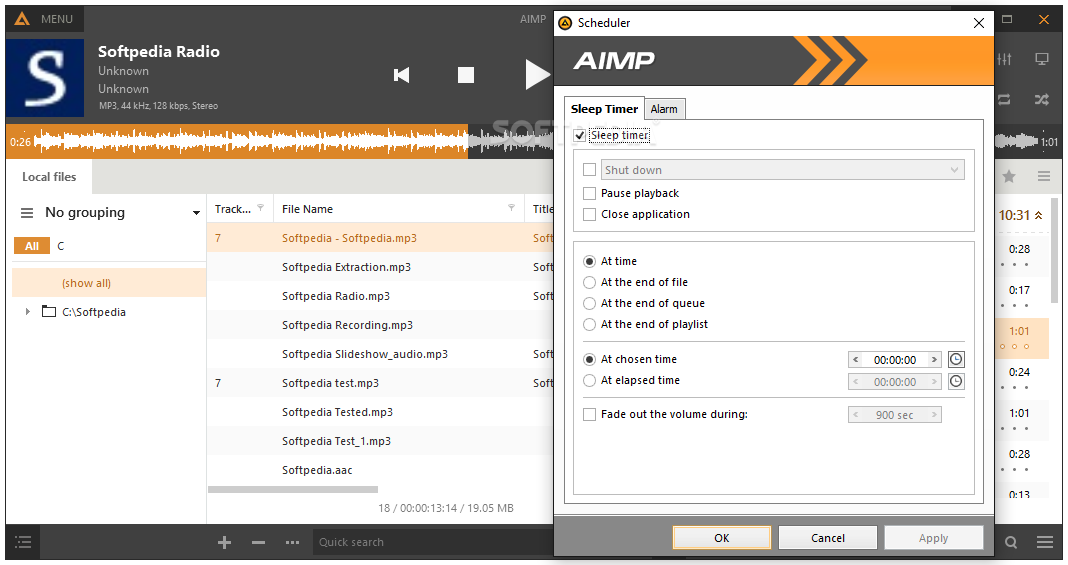1068x565 pixels.
Task: Increase the chosen time value with right arrow
Action: pos(934,359)
